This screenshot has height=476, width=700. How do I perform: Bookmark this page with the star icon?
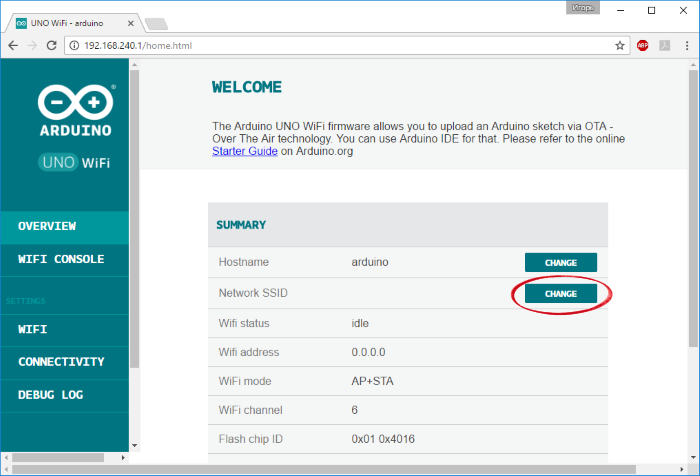620,45
